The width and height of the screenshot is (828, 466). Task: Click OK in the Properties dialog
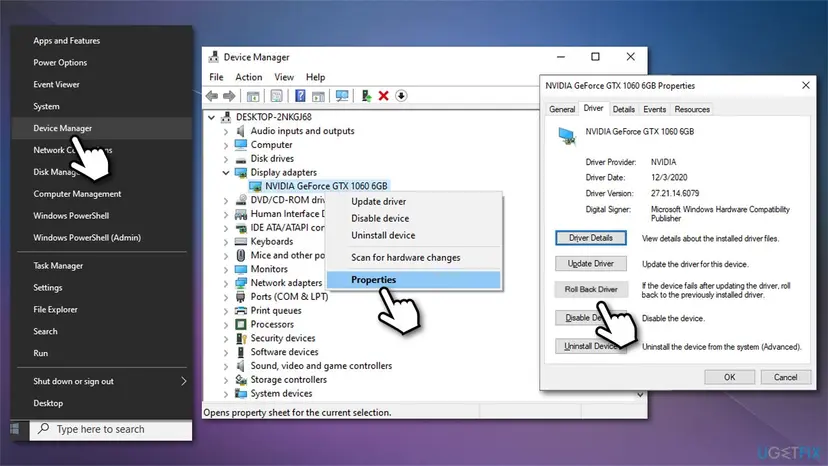click(729, 377)
